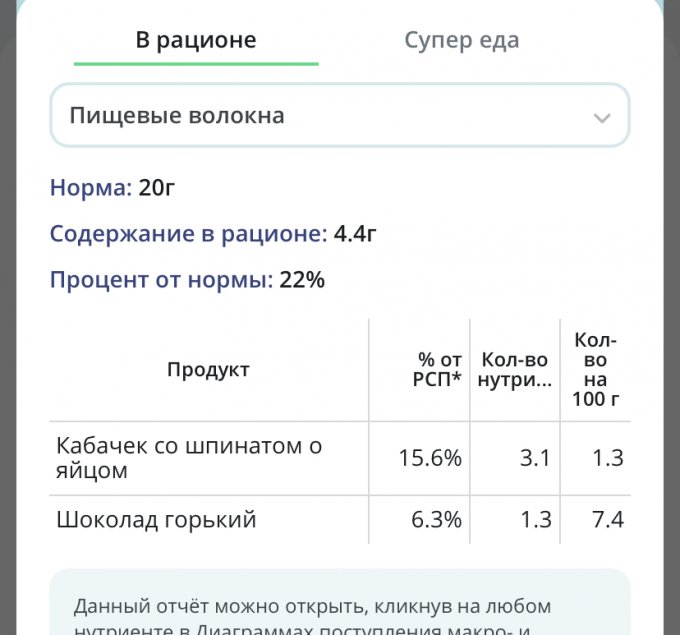Viewport: 680px width, 635px height.
Task: Click the 15.6% value in table
Action: 430,458
